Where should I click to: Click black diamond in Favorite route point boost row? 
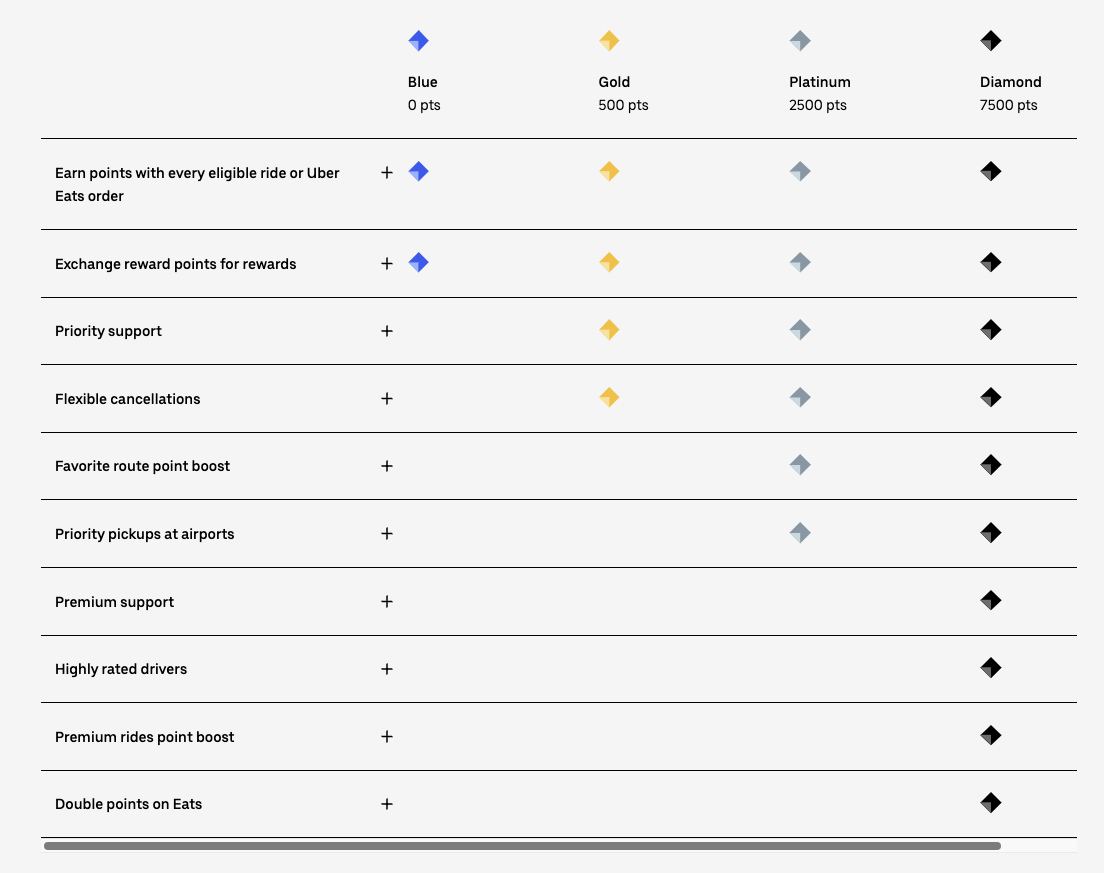pyautogui.click(x=991, y=465)
